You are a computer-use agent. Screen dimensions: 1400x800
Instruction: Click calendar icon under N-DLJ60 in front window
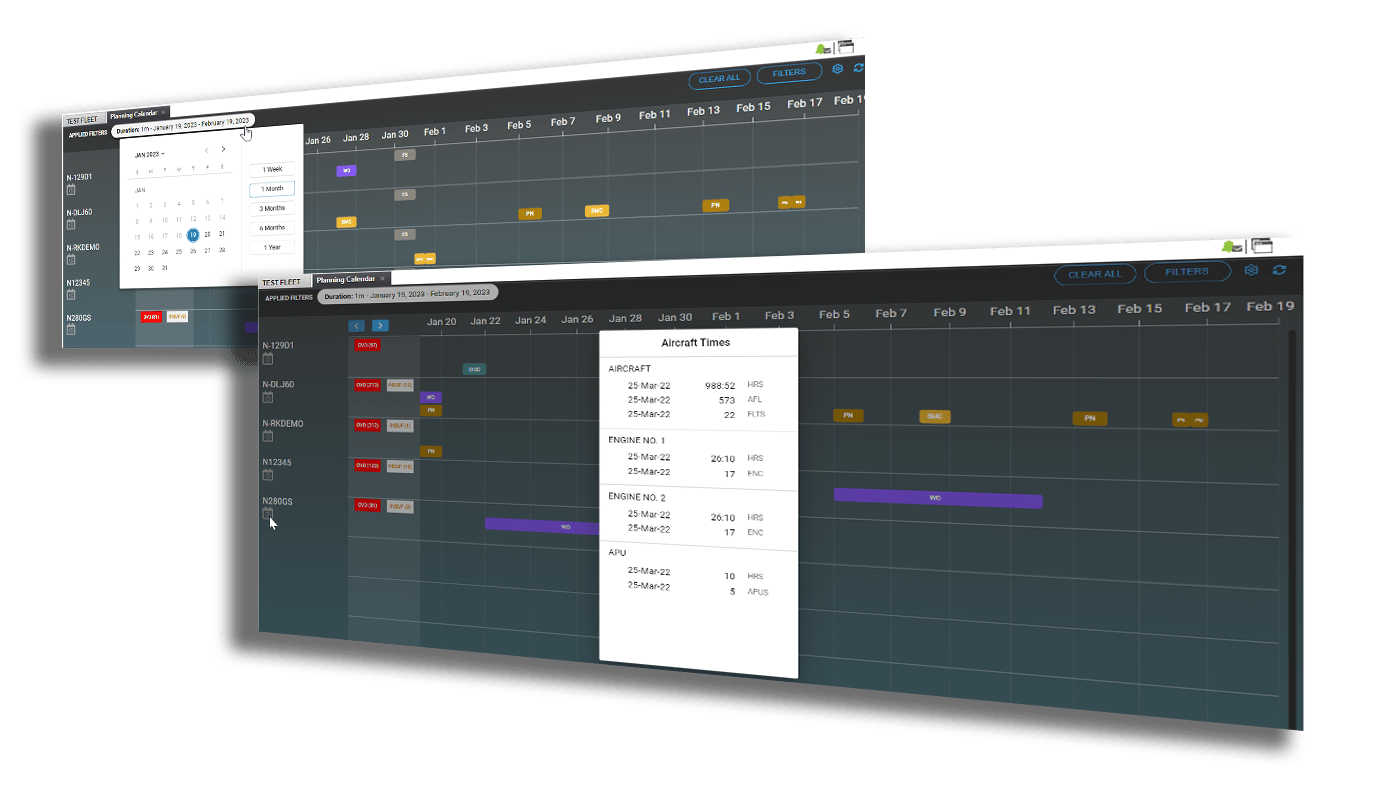(x=267, y=397)
